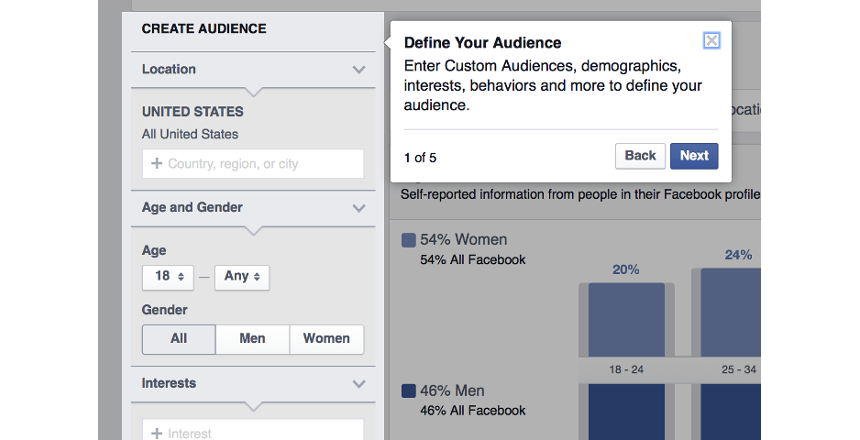Select All under Gender

click(x=178, y=339)
